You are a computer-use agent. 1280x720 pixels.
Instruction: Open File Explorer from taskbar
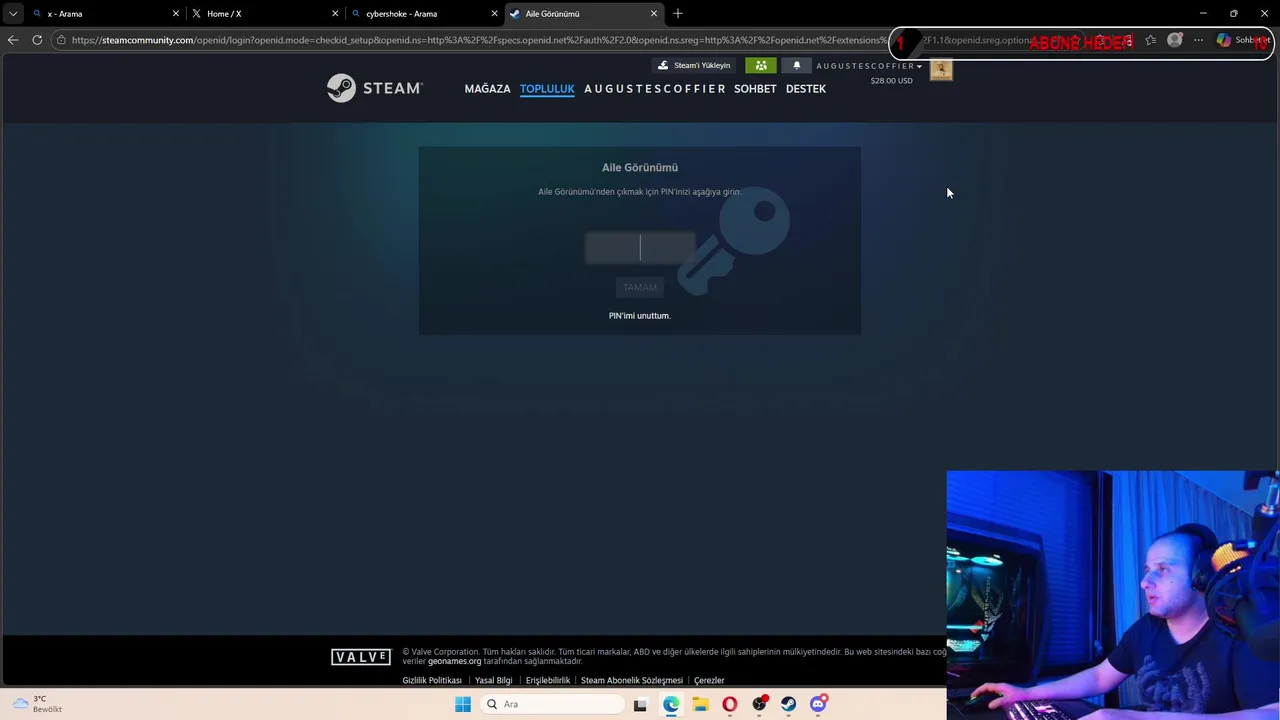click(701, 704)
